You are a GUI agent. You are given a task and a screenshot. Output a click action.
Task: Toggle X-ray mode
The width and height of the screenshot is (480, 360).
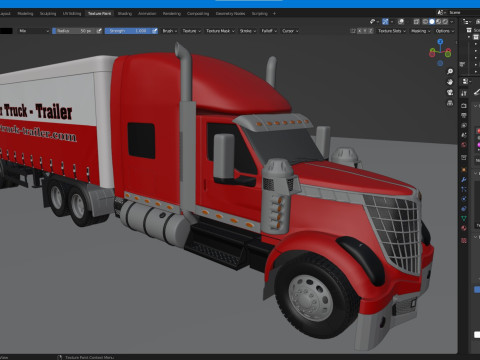416,22
